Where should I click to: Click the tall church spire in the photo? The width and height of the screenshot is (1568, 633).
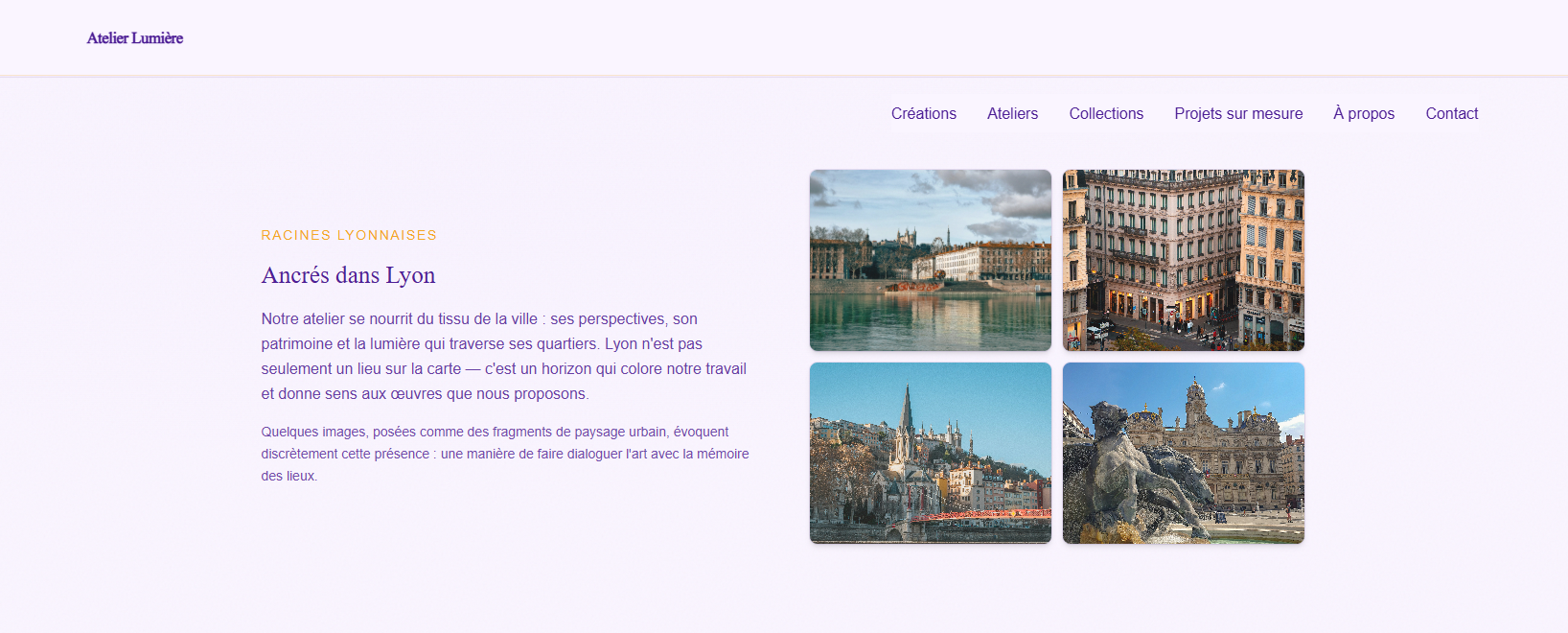click(906, 412)
